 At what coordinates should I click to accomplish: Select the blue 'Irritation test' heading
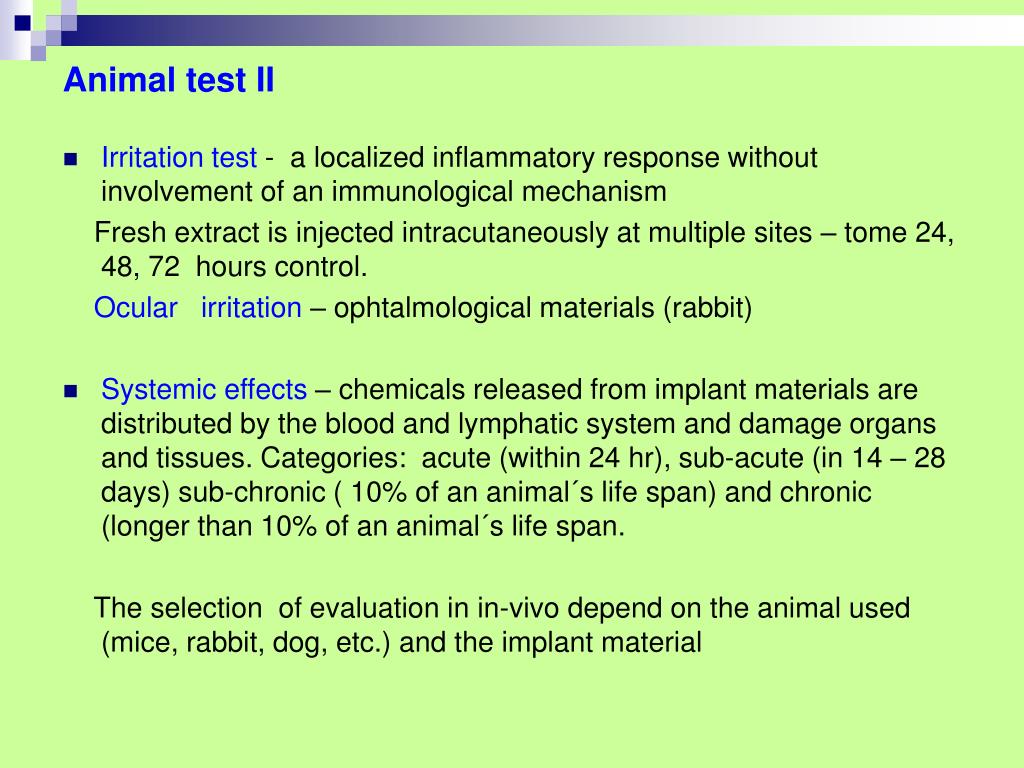(179, 158)
